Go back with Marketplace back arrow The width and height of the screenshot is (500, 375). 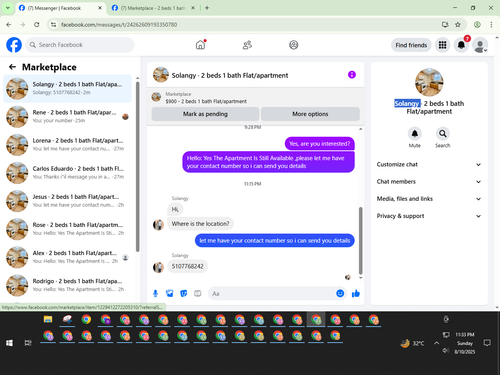(x=12, y=67)
